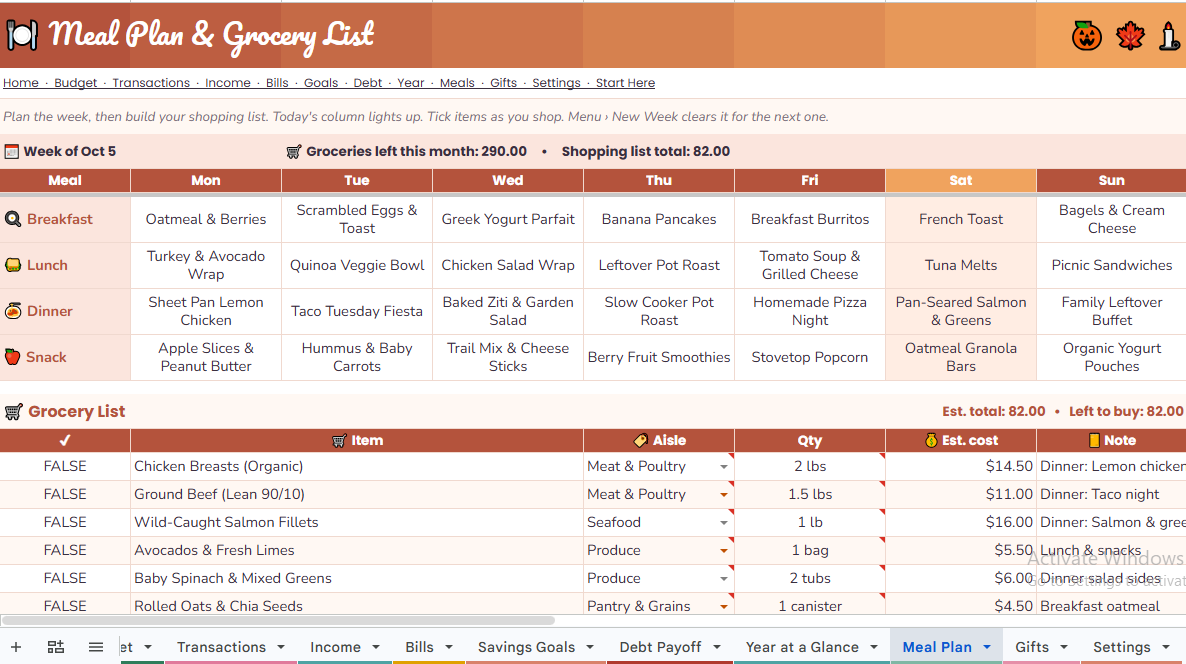Click the cart icon beside Groceries left this month
The width and height of the screenshot is (1186, 664).
(293, 151)
